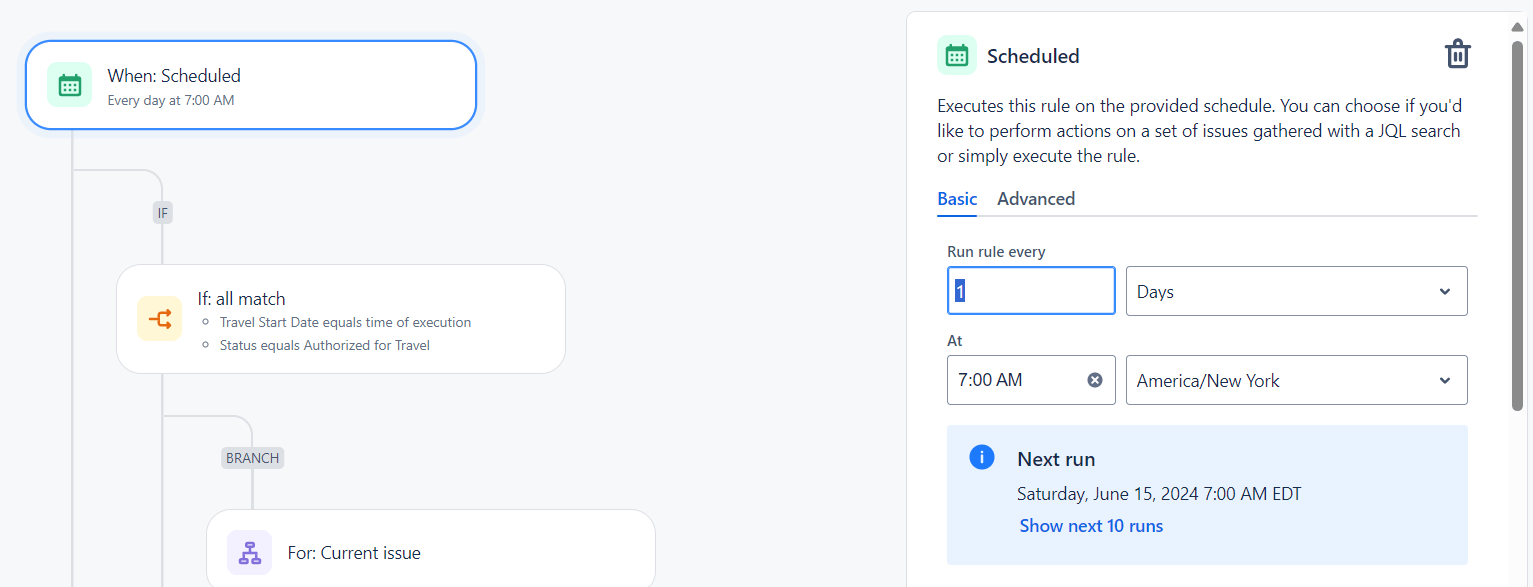This screenshot has height=587, width=1533.
Task: Open the Days interval dropdown
Action: (1296, 290)
